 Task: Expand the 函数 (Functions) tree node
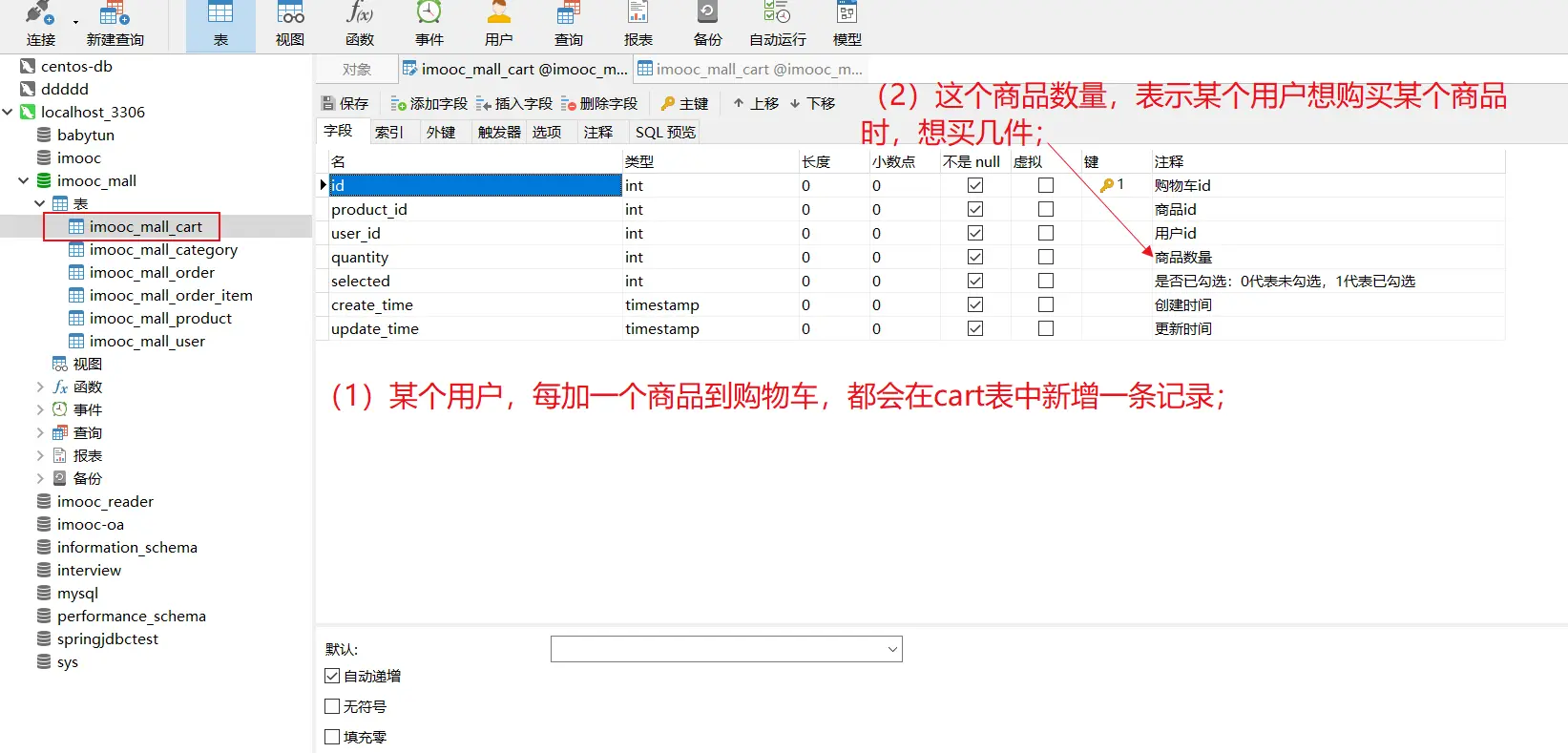click(40, 387)
